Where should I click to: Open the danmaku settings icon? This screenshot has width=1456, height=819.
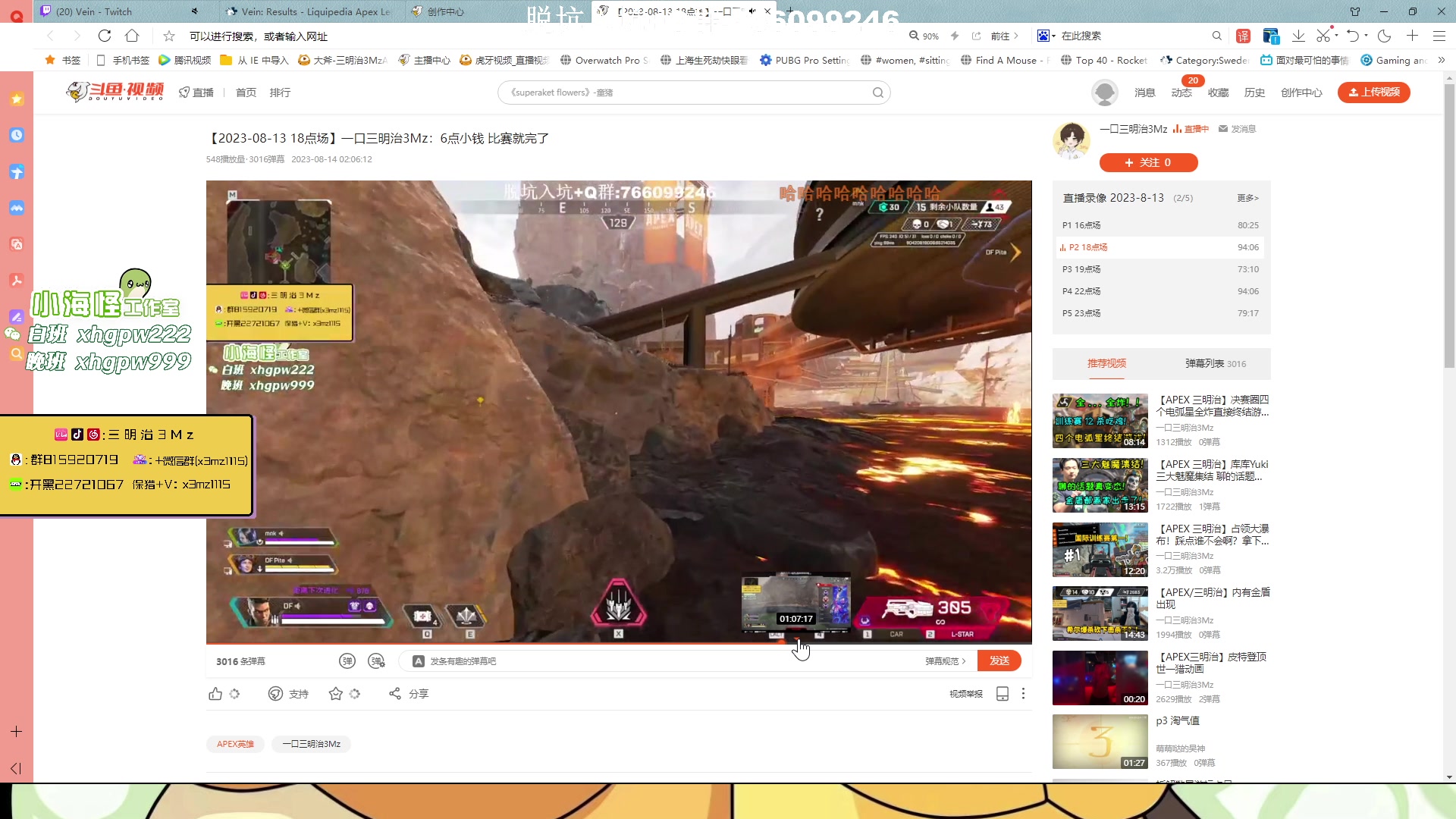(x=376, y=661)
